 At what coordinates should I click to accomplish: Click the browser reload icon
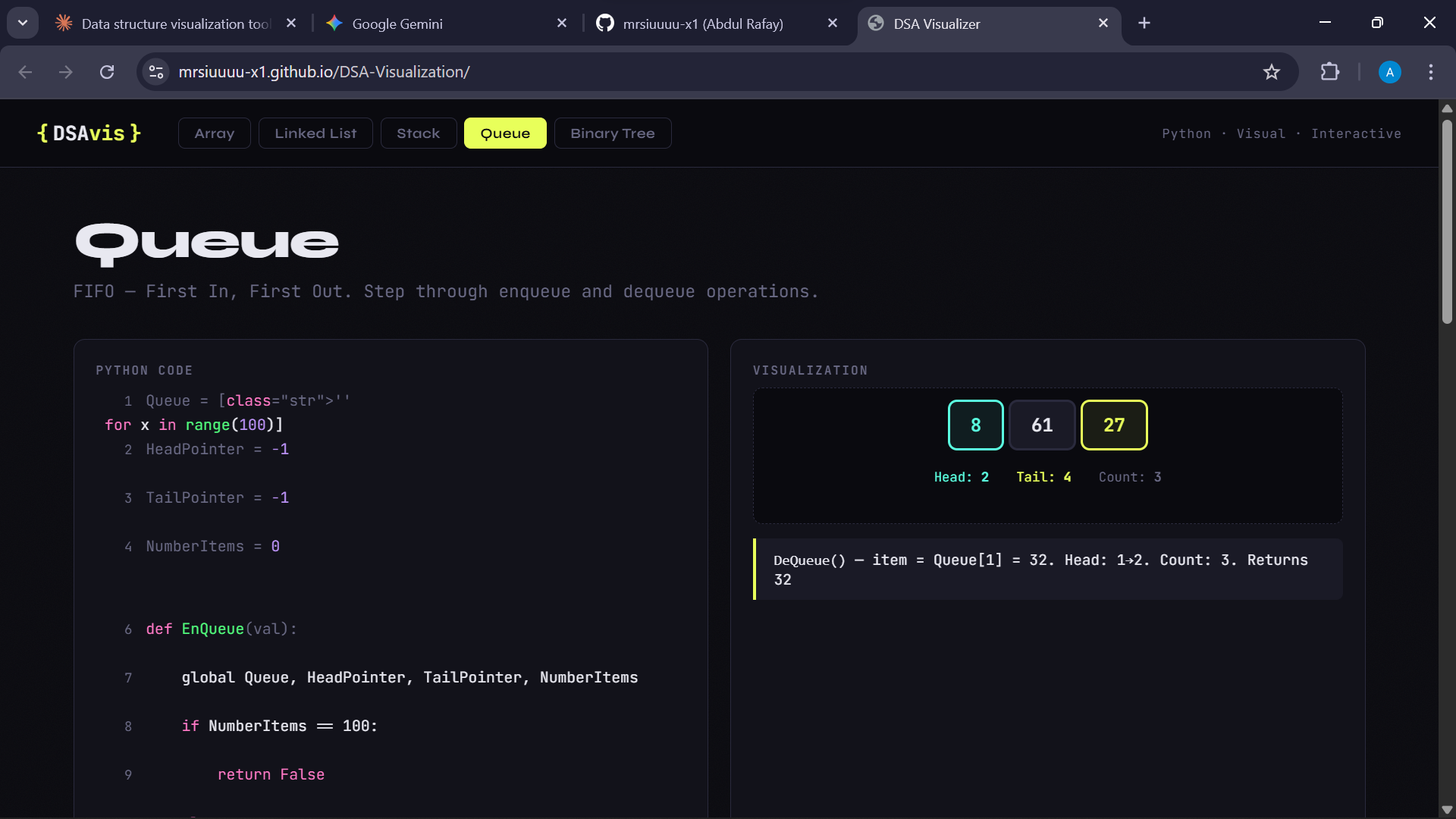pos(107,72)
